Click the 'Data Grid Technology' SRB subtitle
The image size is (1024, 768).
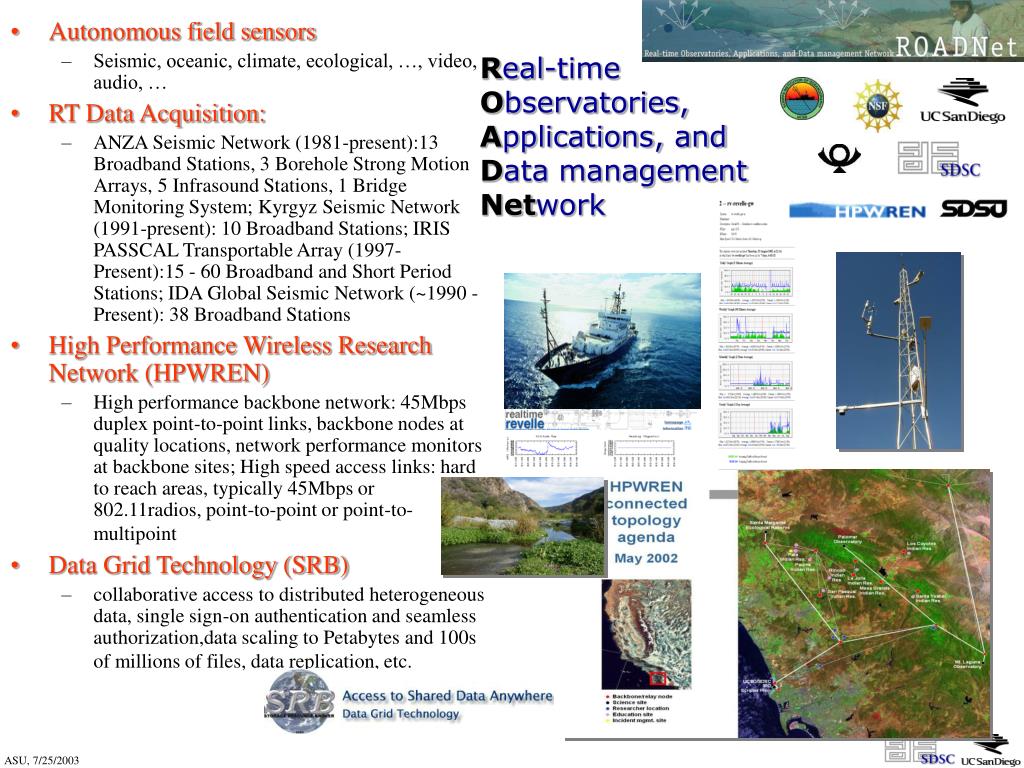pos(401,714)
